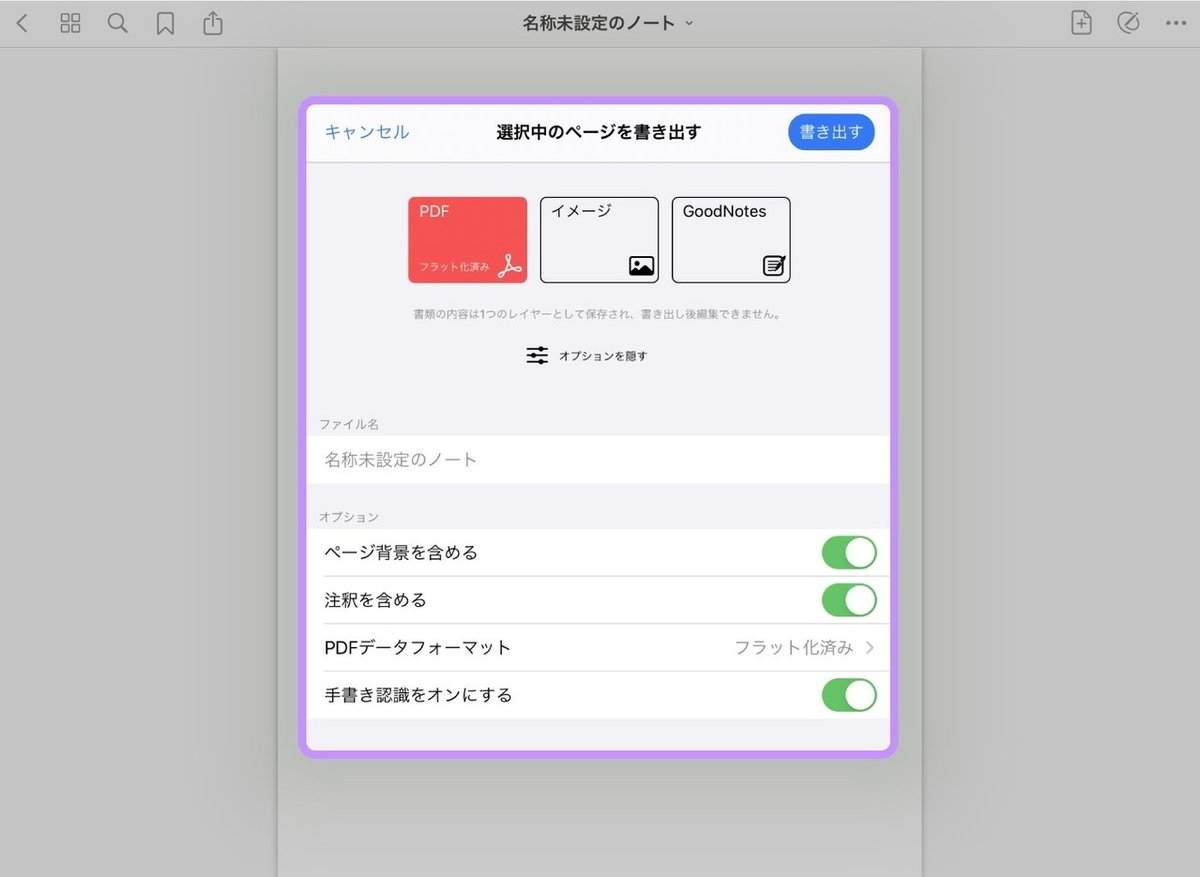Image resolution: width=1200 pixels, height=877 pixels.
Task: Open the page thumbnail grid view
Action: tap(70, 22)
